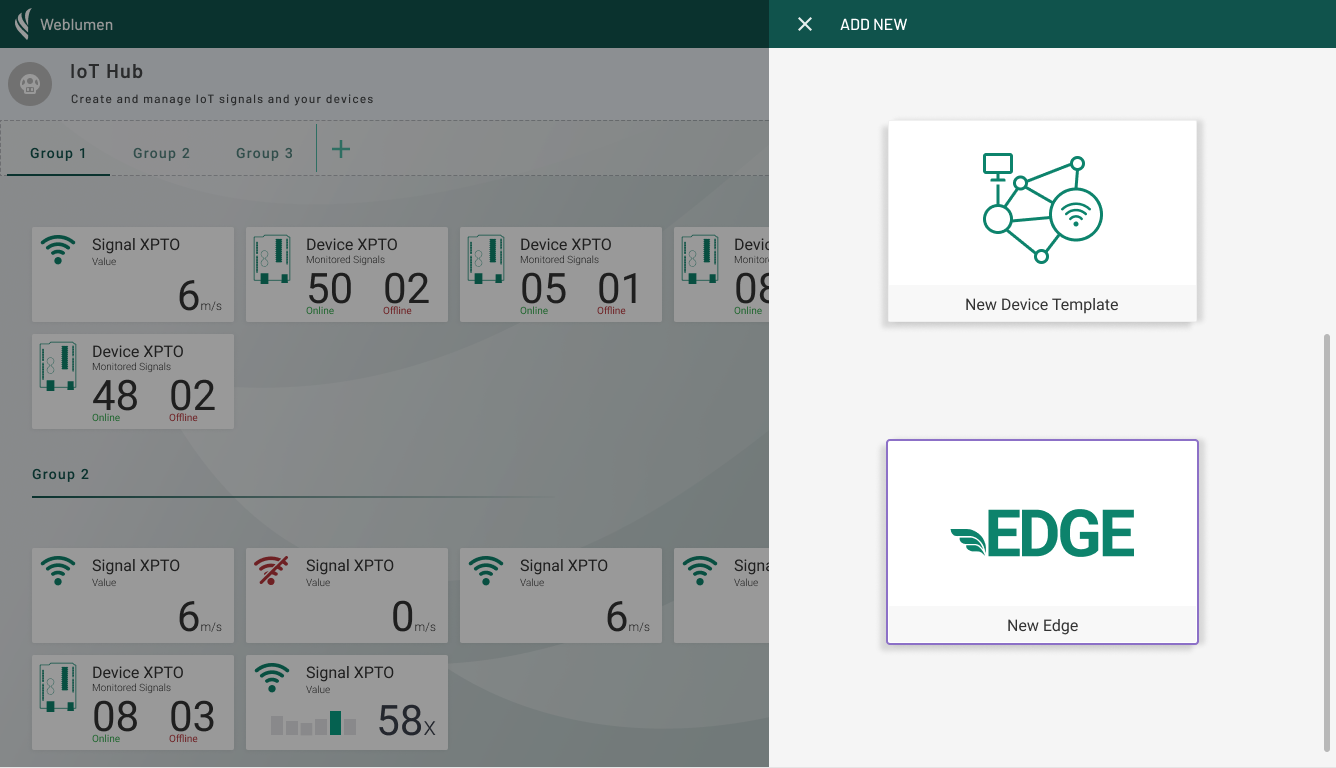1336x768 pixels.
Task: Click the "Weblumen" brand name
Action: coord(77,24)
